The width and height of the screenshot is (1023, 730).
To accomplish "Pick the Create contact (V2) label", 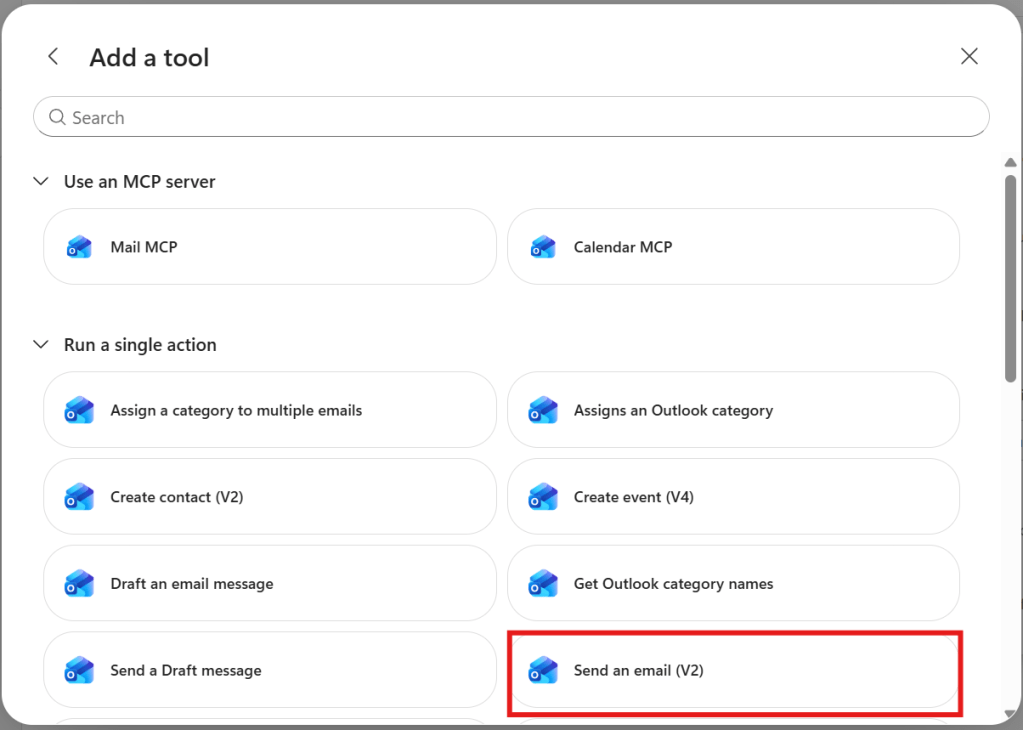I will [x=176, y=497].
